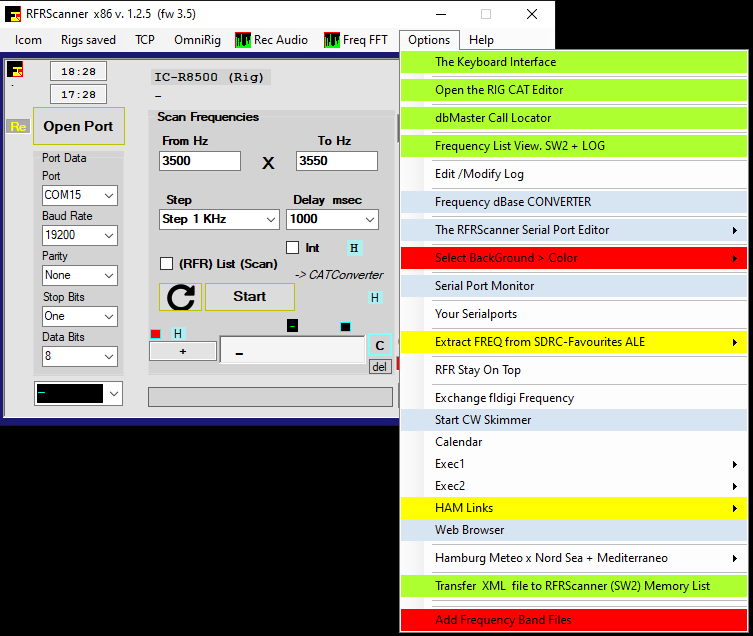Click the From Hz input field

(x=200, y=161)
